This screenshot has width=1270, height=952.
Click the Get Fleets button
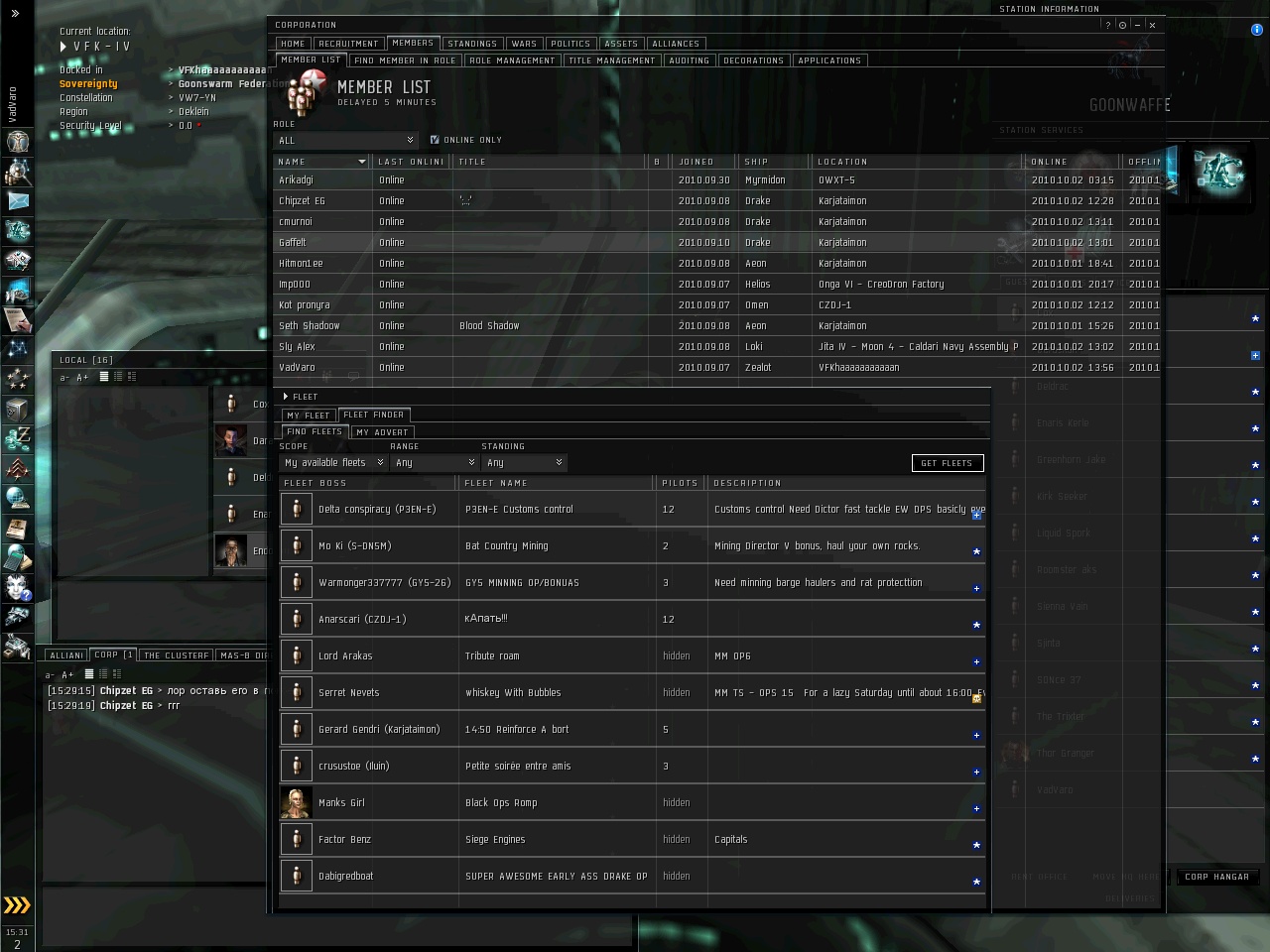(948, 463)
